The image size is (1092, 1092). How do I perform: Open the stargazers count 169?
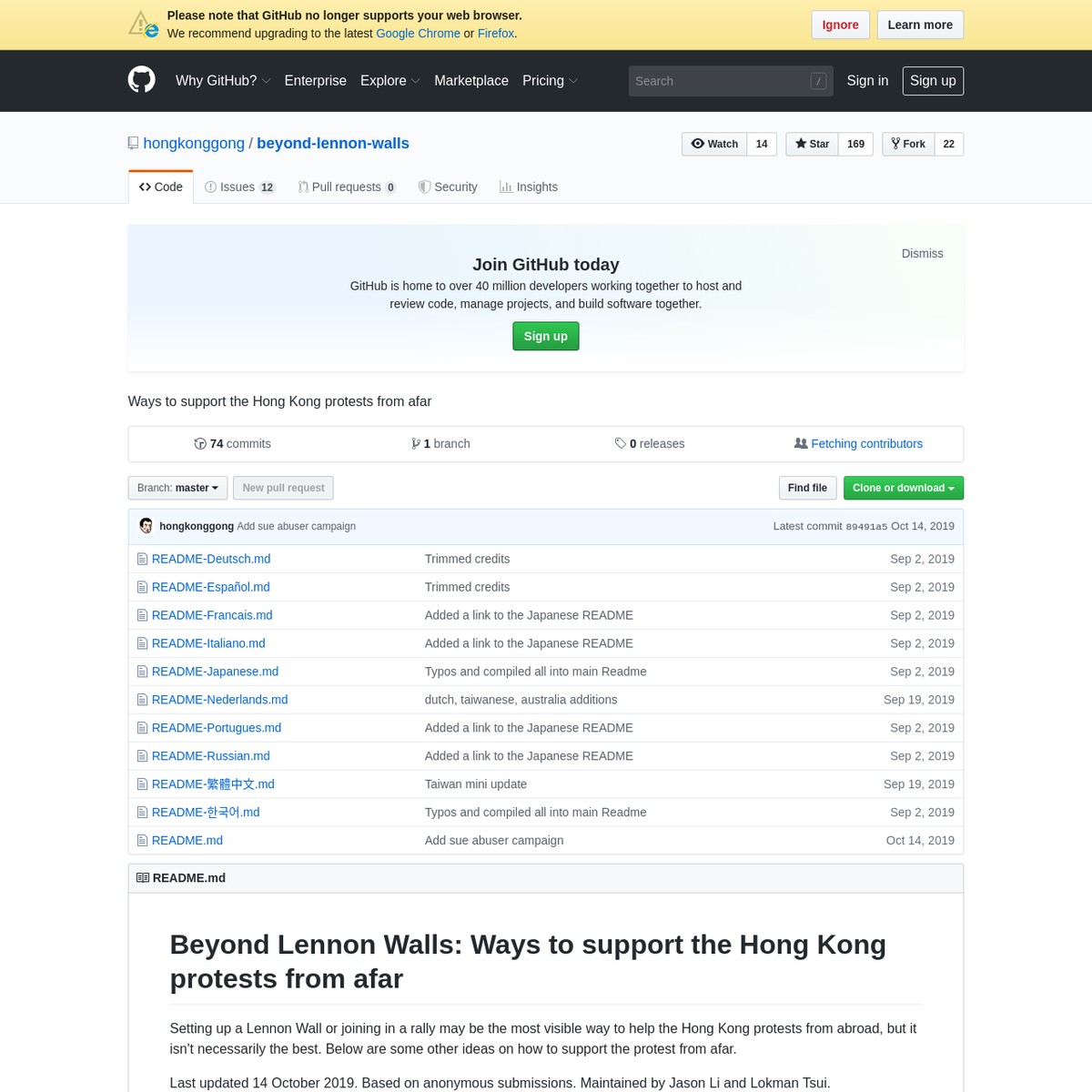[855, 144]
